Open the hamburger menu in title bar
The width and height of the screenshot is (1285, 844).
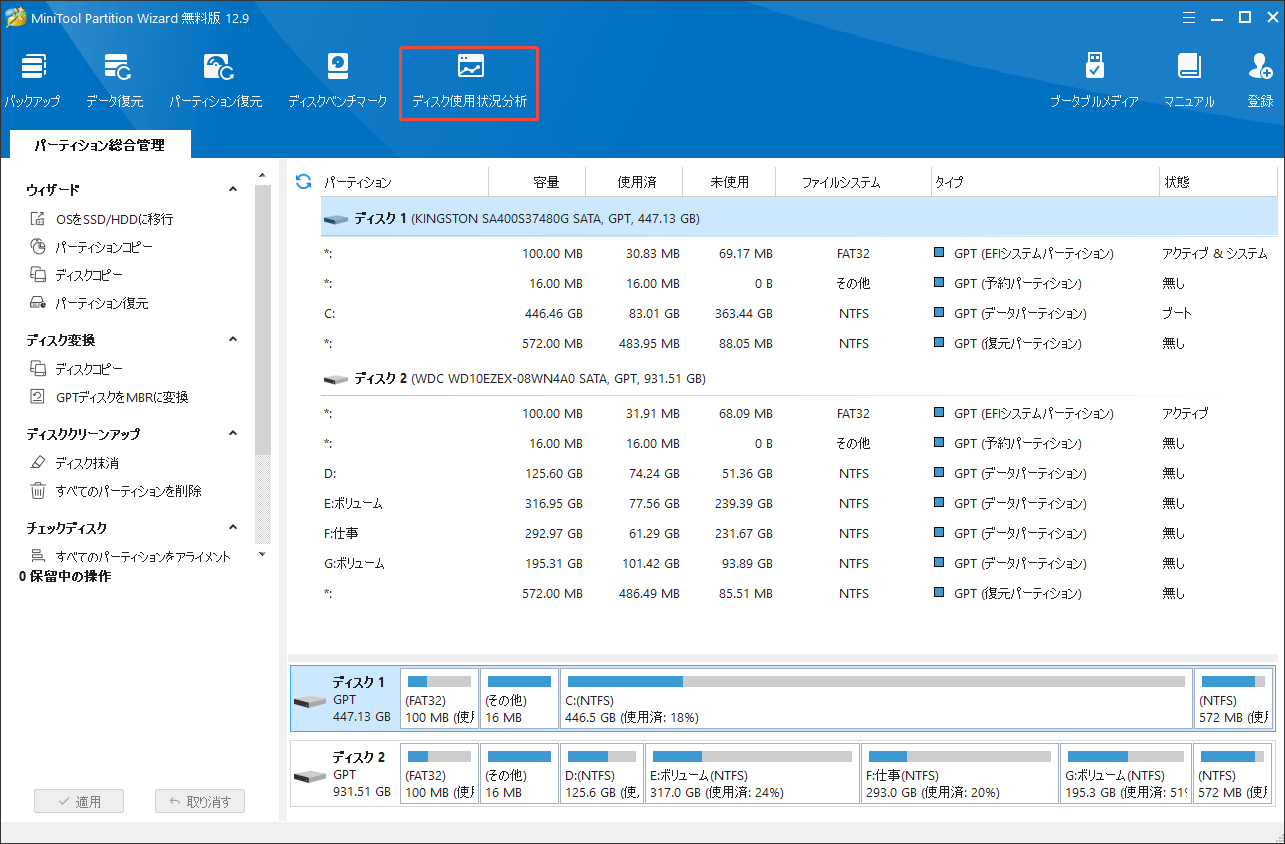(x=1189, y=17)
